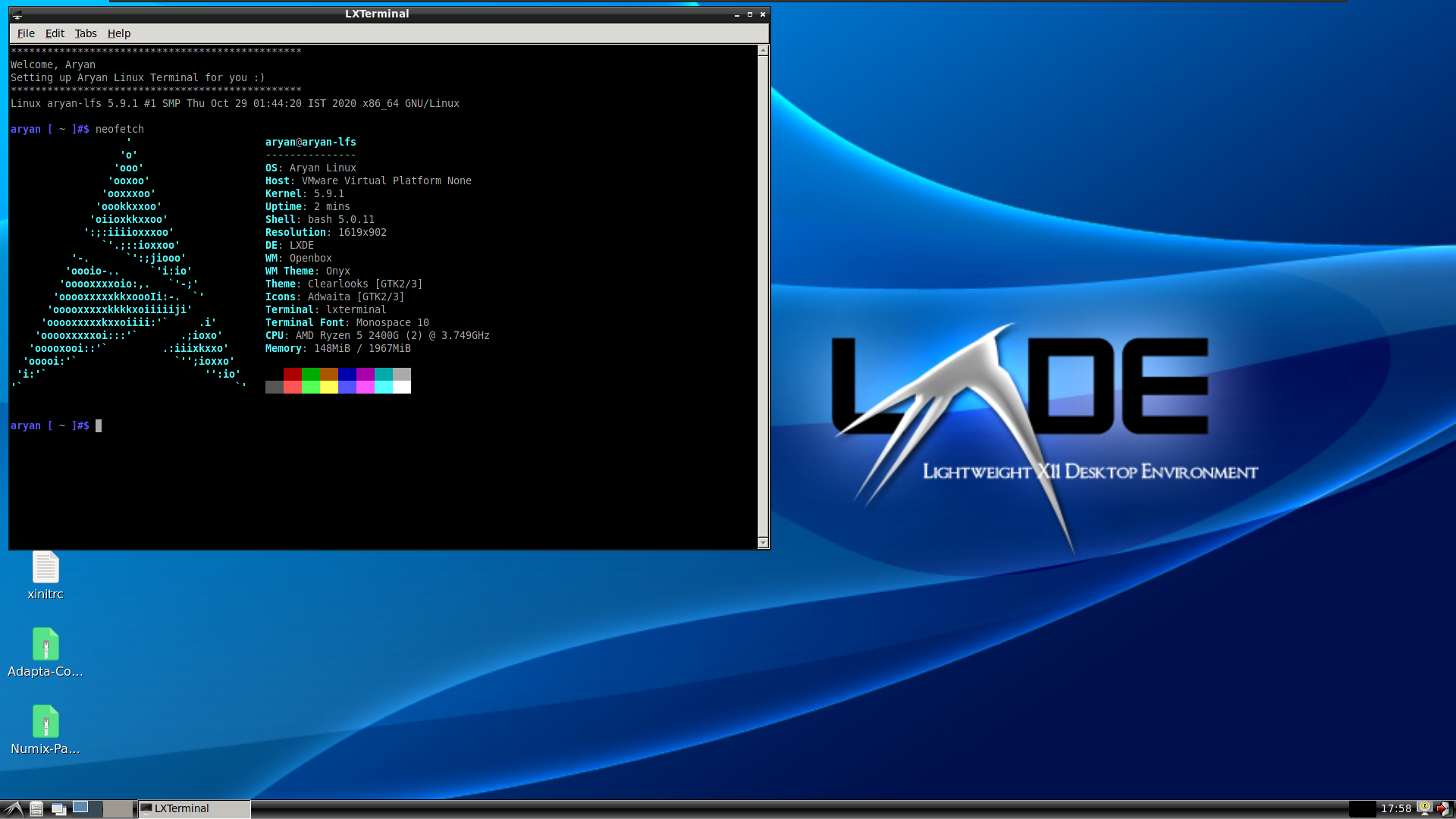Switch to the second desktop in pager

click(117, 808)
